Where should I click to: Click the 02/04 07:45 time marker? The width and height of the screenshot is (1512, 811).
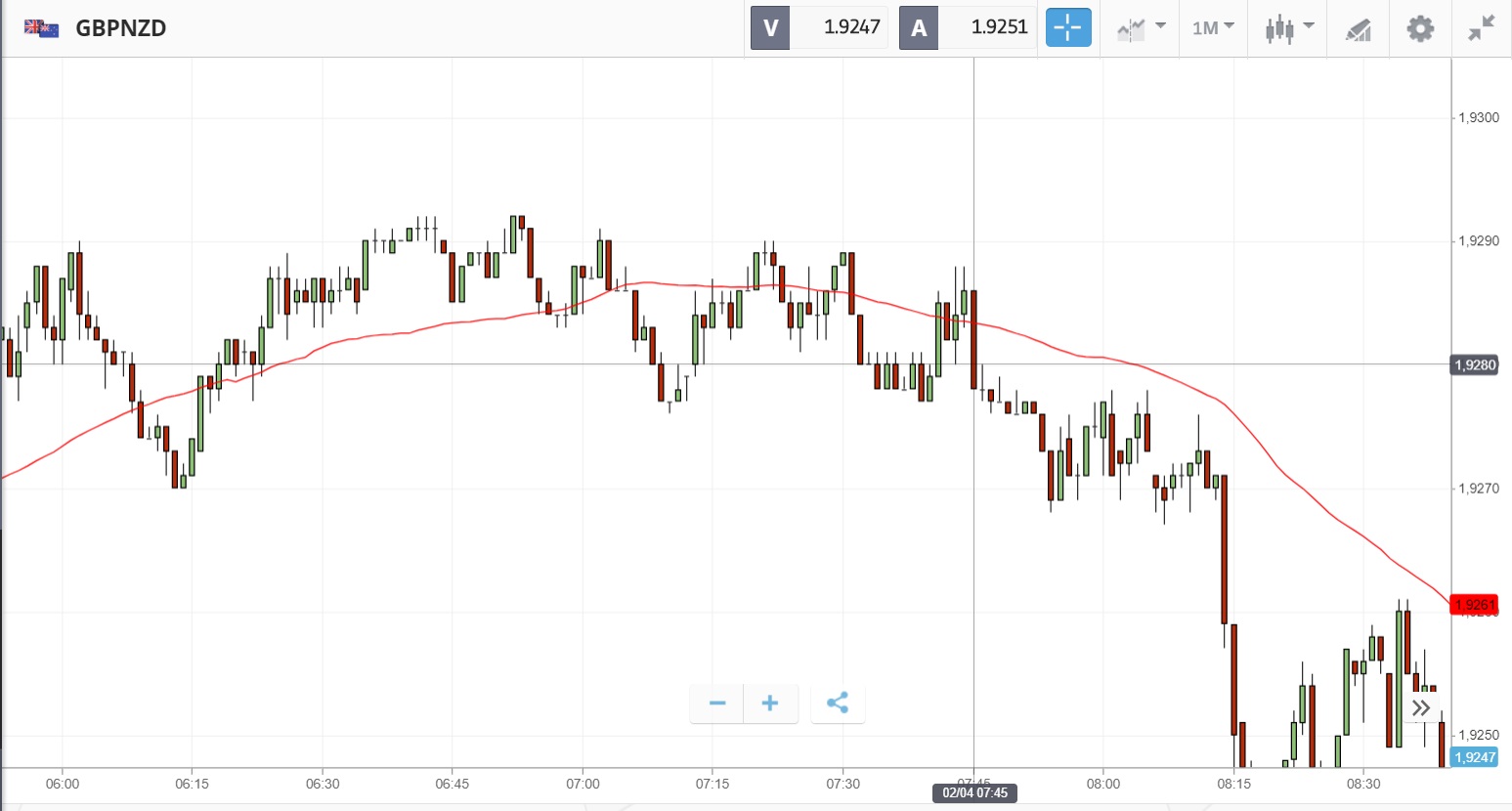(x=974, y=792)
